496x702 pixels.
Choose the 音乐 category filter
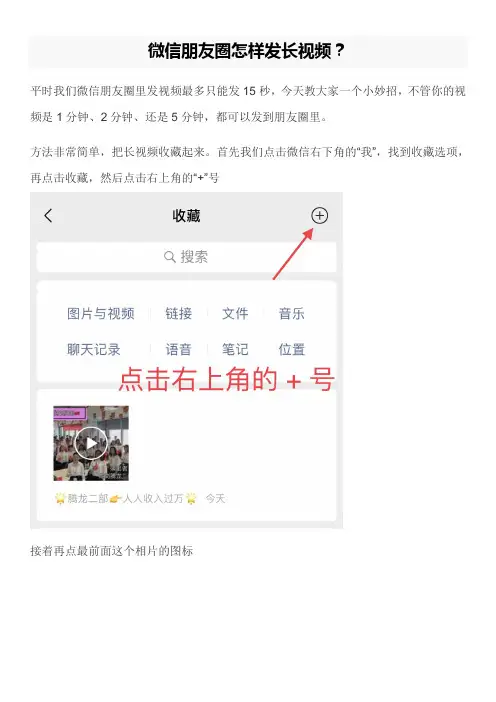291,313
